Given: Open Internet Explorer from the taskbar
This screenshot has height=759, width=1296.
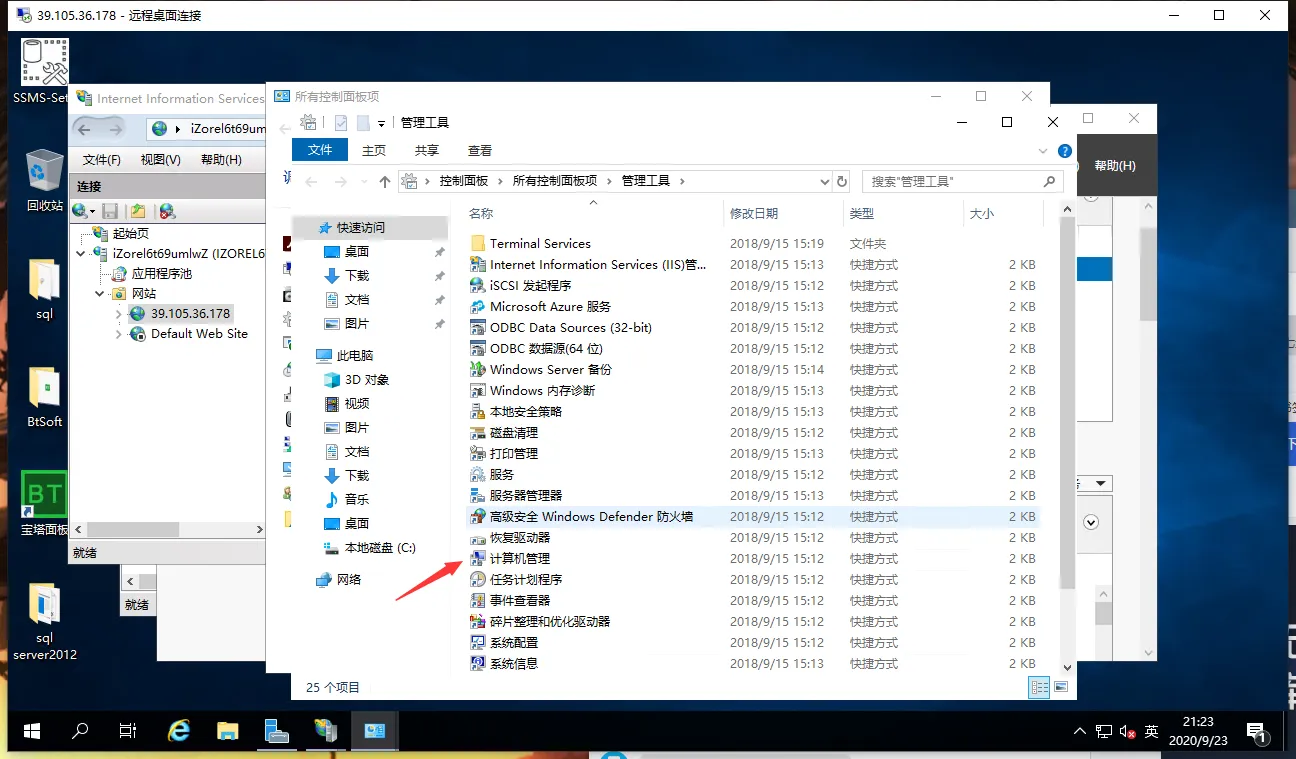Looking at the screenshot, I should (179, 731).
